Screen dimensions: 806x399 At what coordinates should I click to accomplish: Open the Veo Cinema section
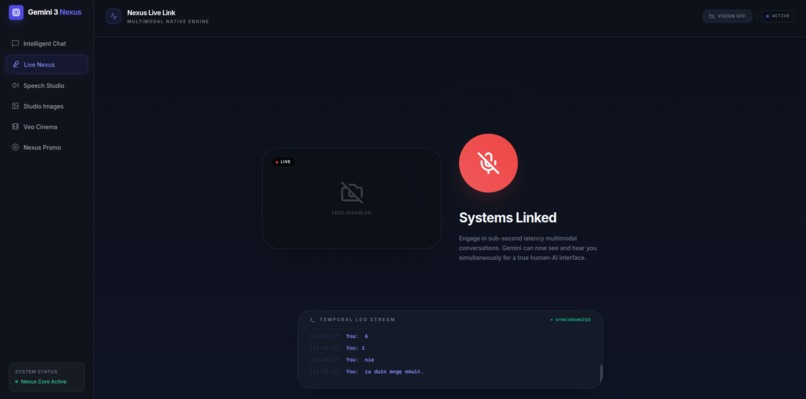click(47, 126)
